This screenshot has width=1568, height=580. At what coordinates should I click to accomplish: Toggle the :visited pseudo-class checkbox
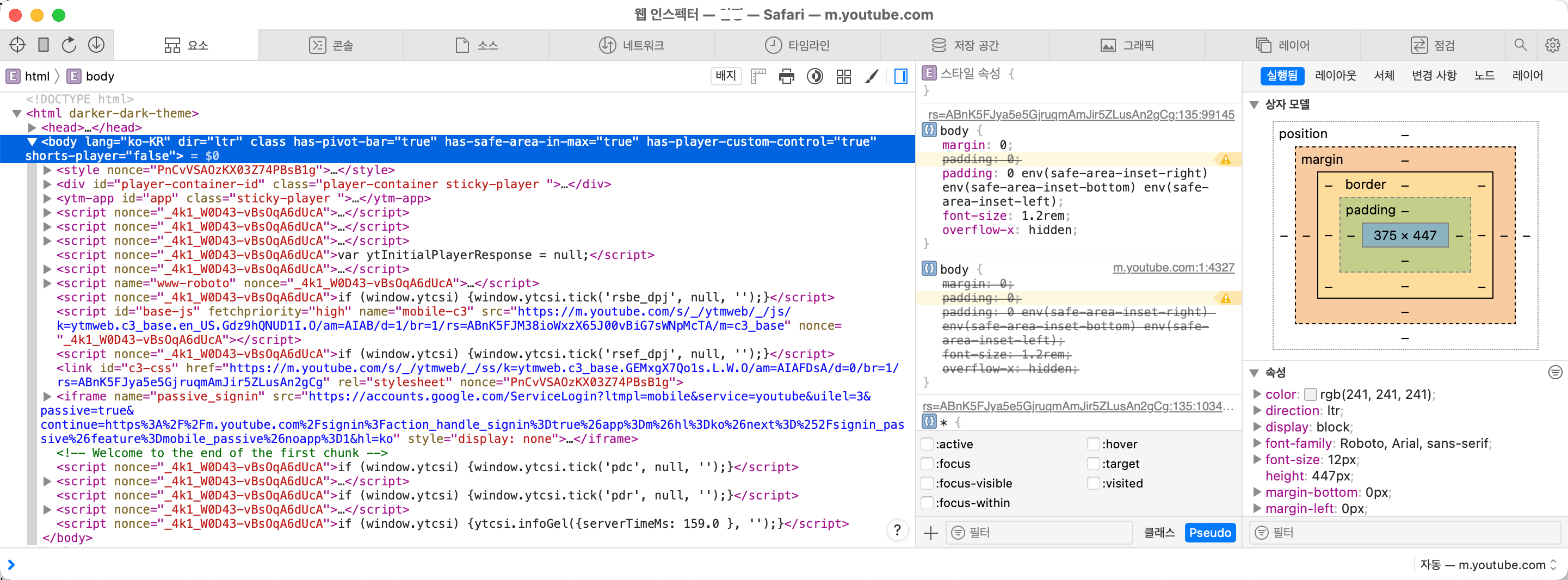coord(1094,483)
